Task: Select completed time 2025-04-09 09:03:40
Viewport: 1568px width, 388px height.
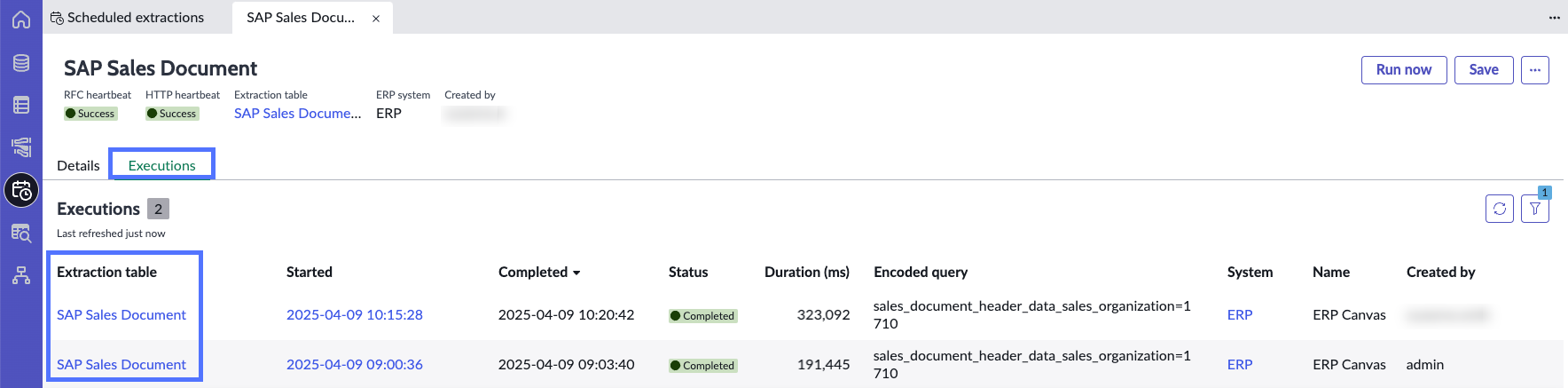Action: (566, 364)
